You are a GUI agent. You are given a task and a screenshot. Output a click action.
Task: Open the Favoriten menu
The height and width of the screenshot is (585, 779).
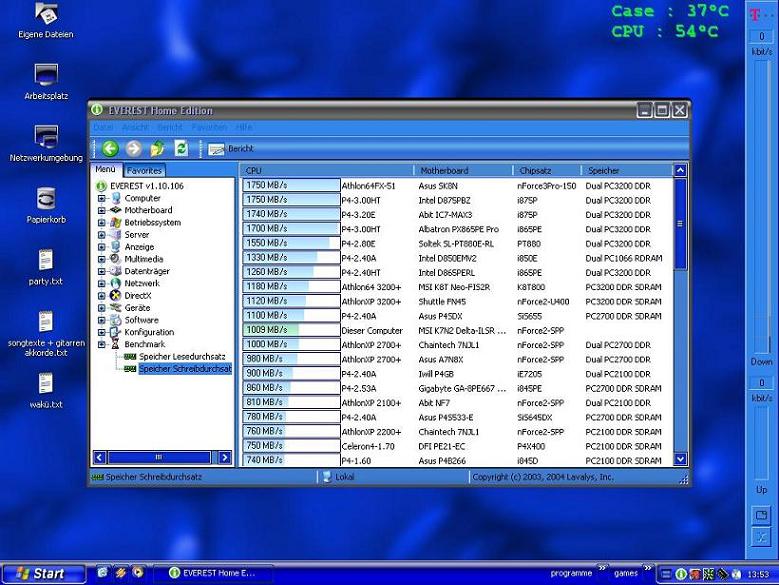pos(209,128)
